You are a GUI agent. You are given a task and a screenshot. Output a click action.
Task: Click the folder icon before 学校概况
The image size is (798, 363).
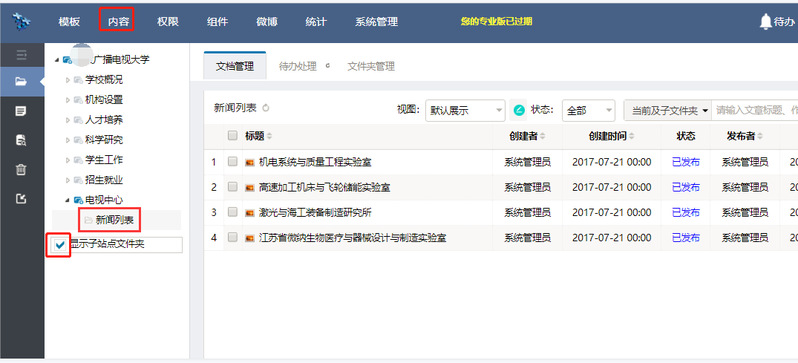pos(78,80)
